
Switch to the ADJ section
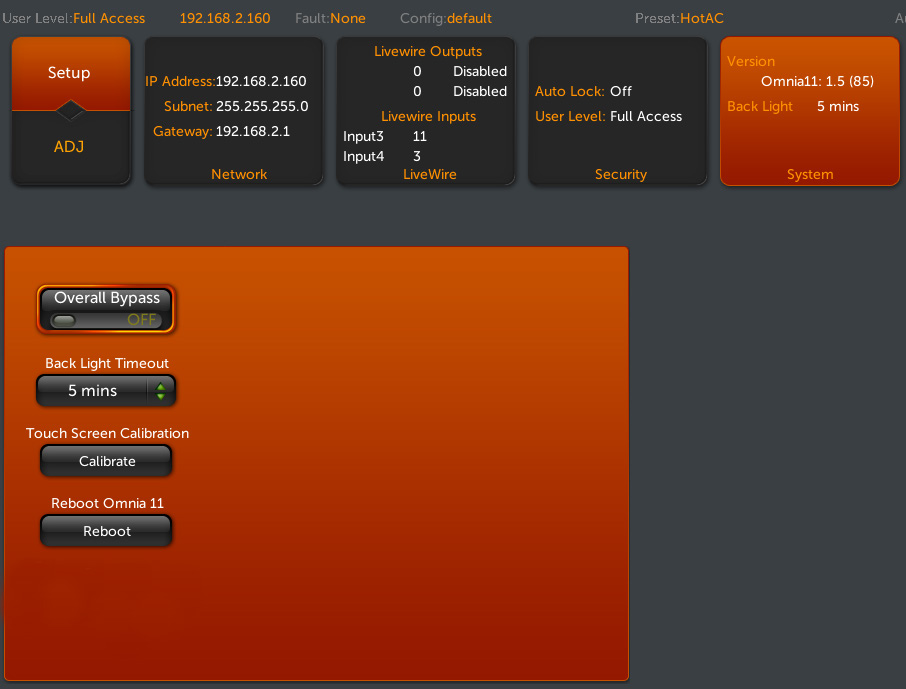point(69,147)
